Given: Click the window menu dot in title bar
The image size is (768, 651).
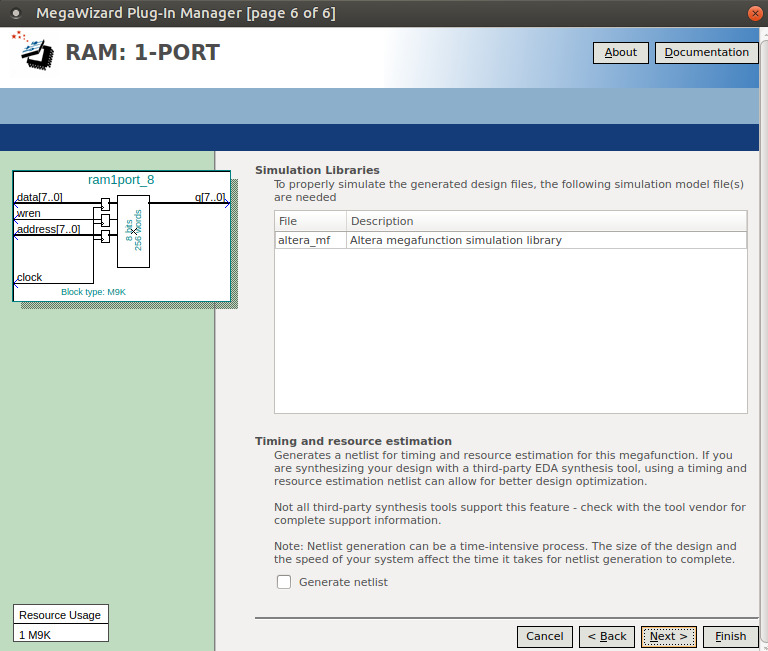Looking at the screenshot, I should [x=16, y=13].
